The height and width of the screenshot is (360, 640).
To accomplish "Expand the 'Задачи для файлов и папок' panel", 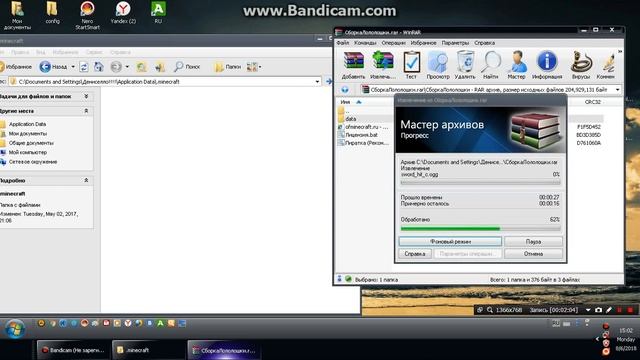I will (x=86, y=96).
